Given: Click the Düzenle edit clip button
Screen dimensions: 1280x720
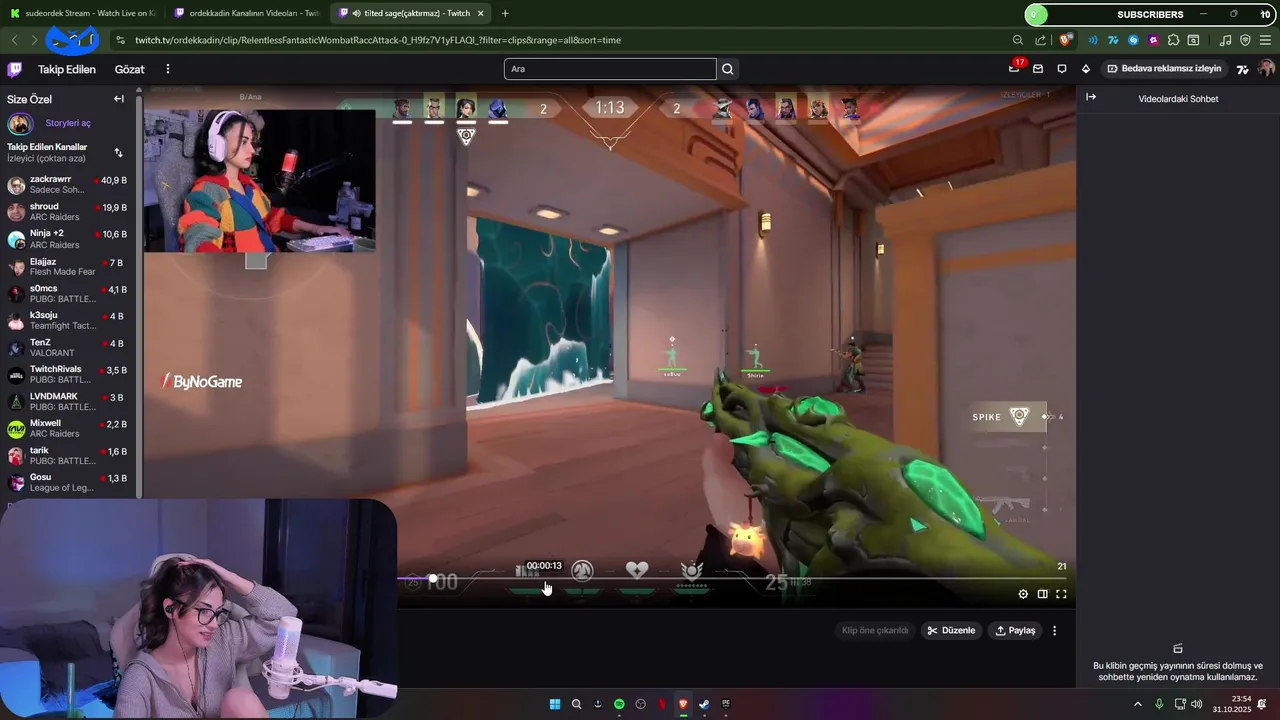Looking at the screenshot, I should [951, 630].
